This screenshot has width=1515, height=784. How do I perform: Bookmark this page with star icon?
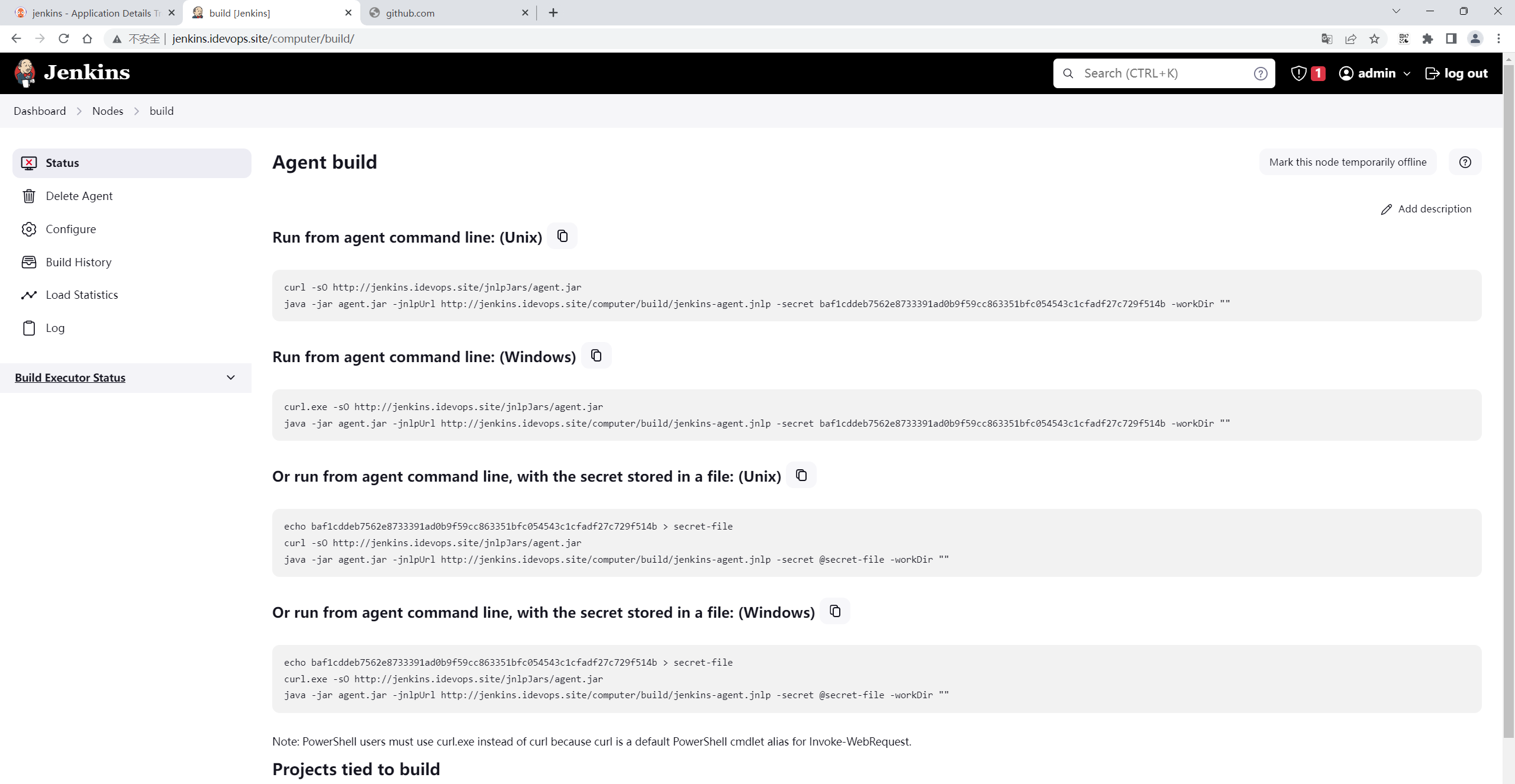1374,38
